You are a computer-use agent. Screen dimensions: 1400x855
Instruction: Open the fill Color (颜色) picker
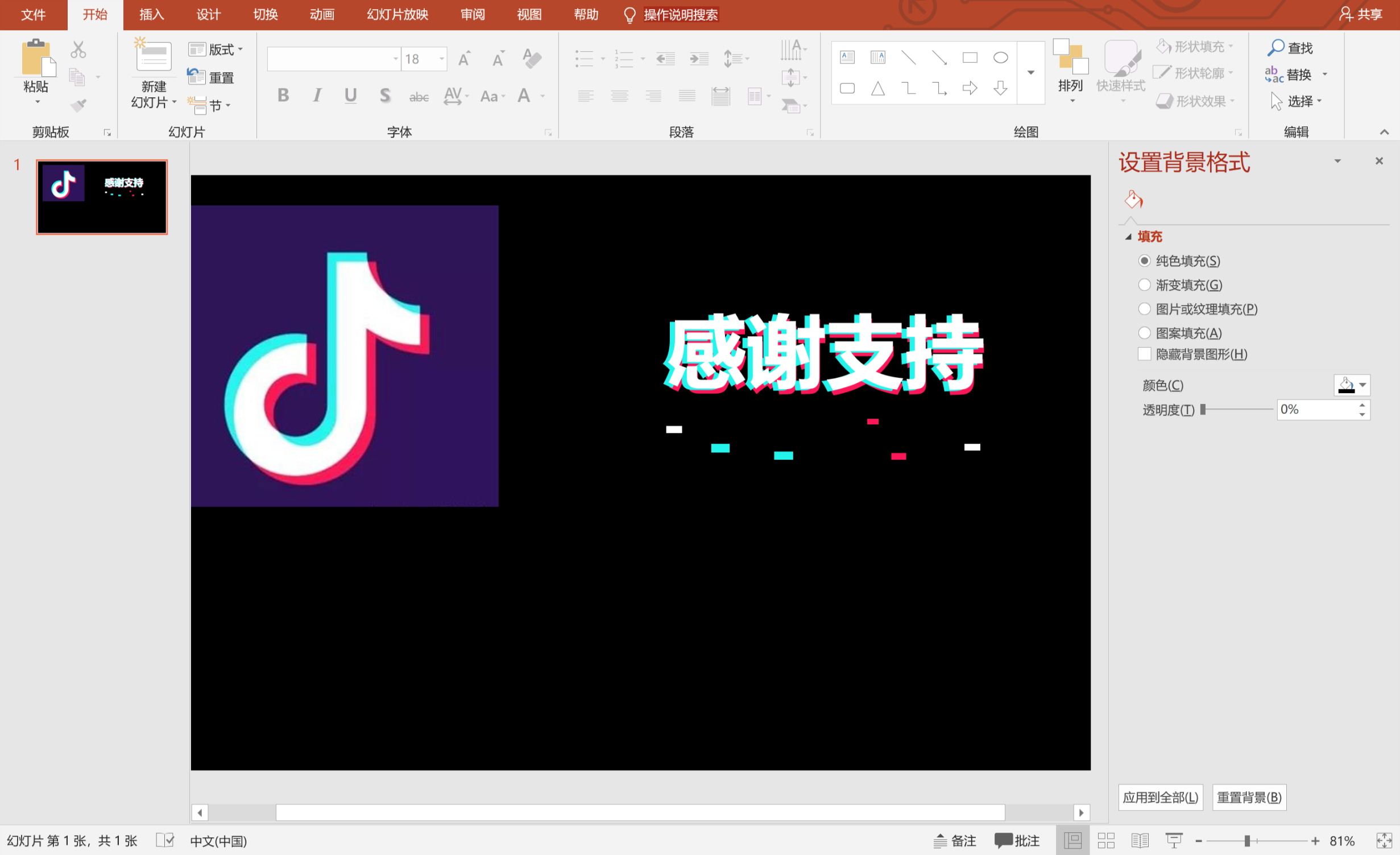coord(1352,385)
